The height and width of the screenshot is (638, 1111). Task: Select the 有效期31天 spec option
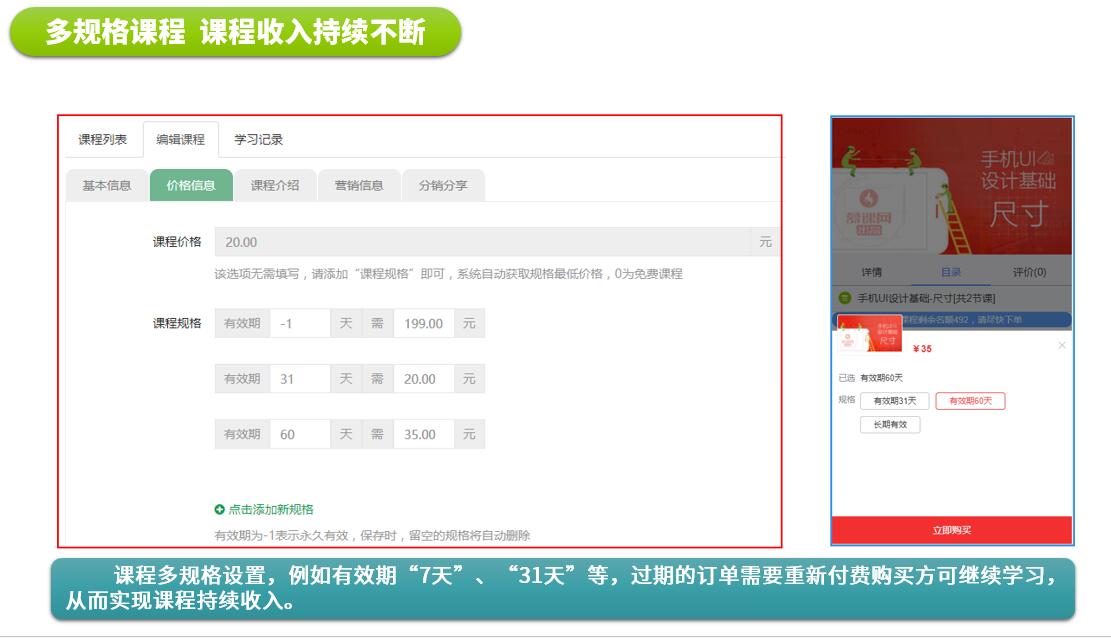click(894, 401)
